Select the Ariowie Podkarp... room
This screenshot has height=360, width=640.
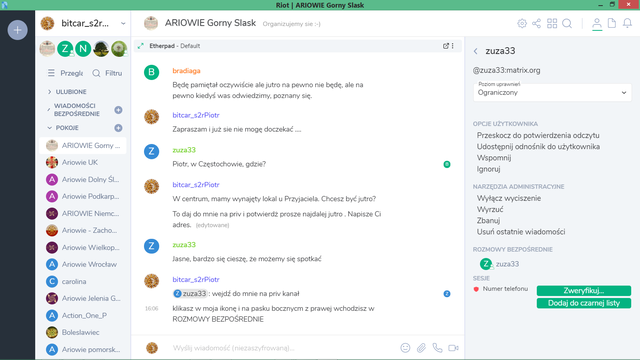pos(83,196)
